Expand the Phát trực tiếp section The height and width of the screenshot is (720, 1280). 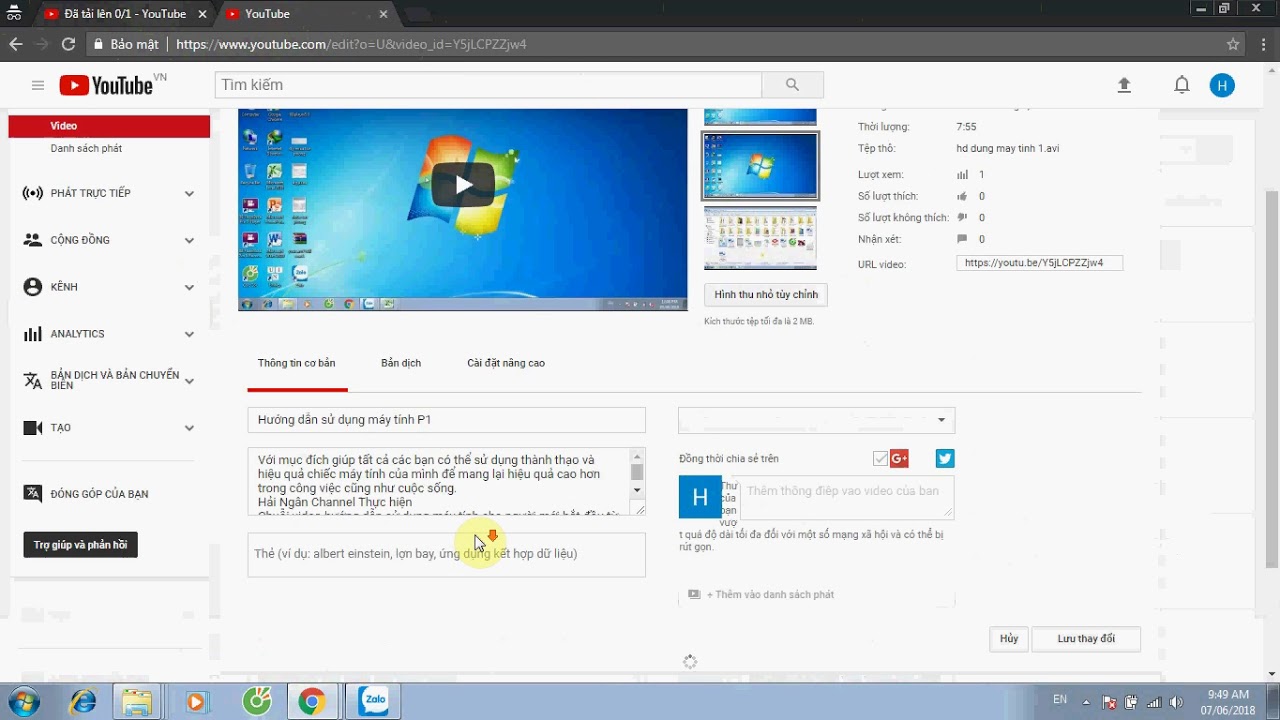click(189, 193)
